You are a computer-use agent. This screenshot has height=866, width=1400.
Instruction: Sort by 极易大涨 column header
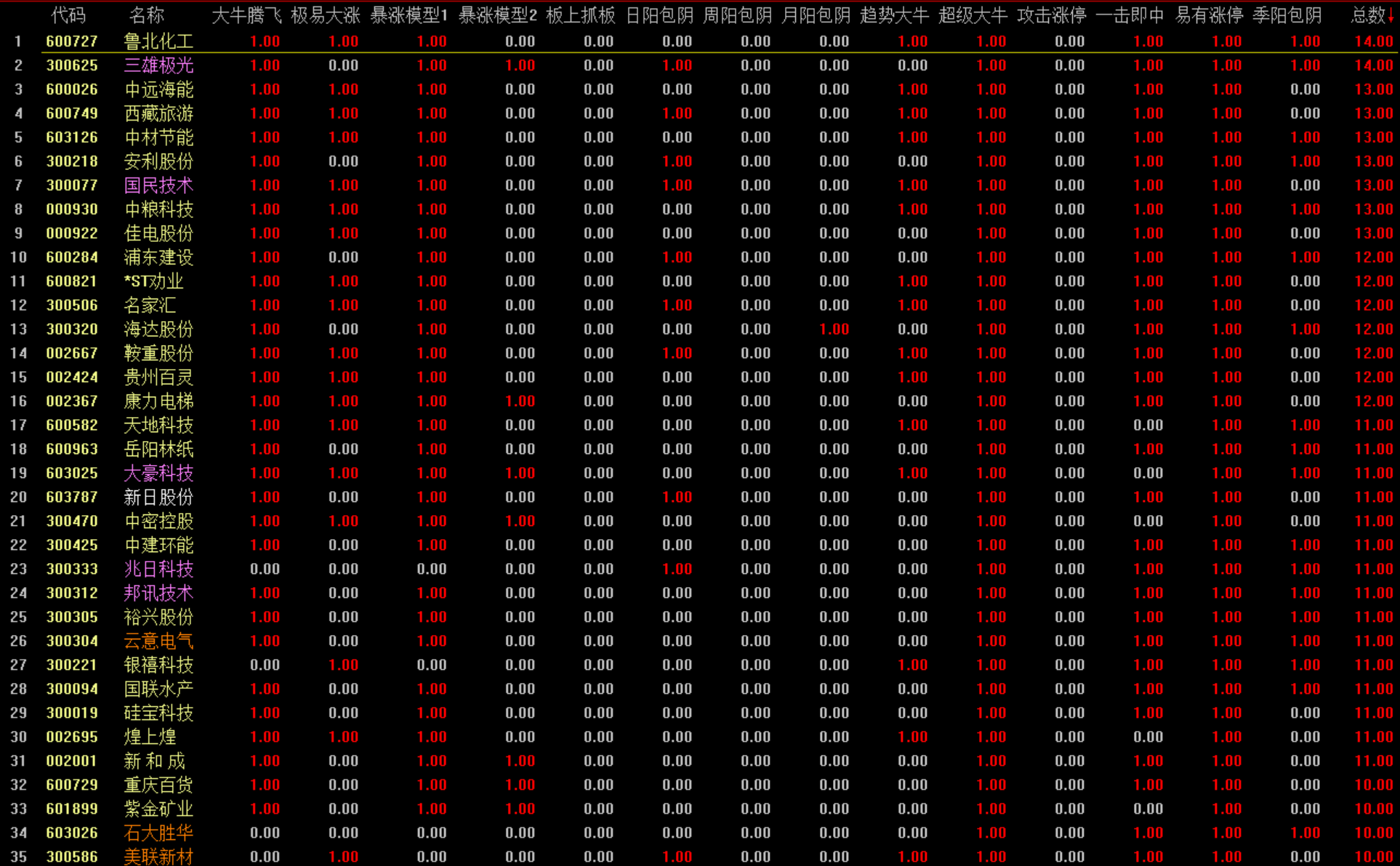tap(325, 15)
